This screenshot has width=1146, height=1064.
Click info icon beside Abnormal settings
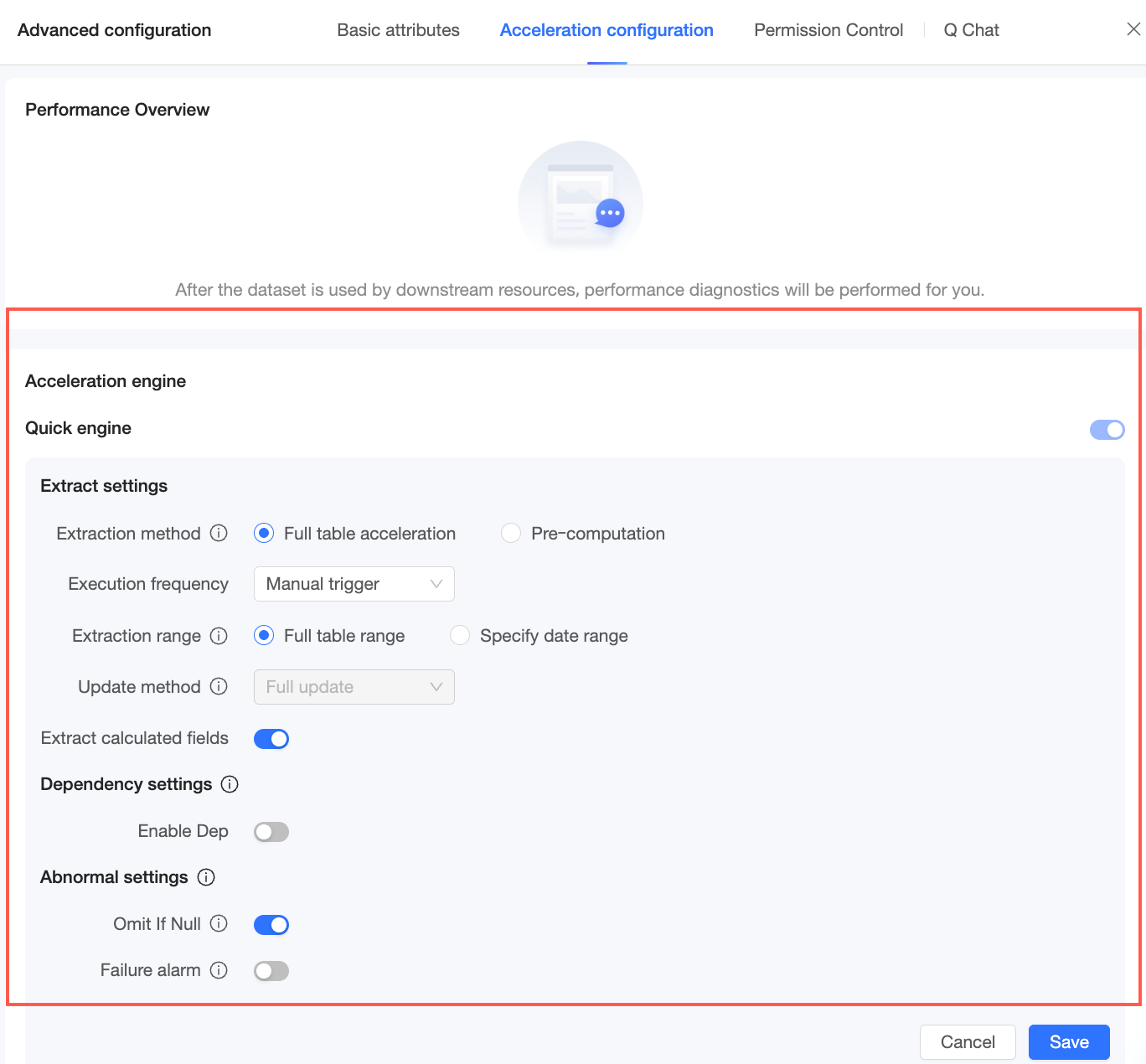[x=206, y=877]
